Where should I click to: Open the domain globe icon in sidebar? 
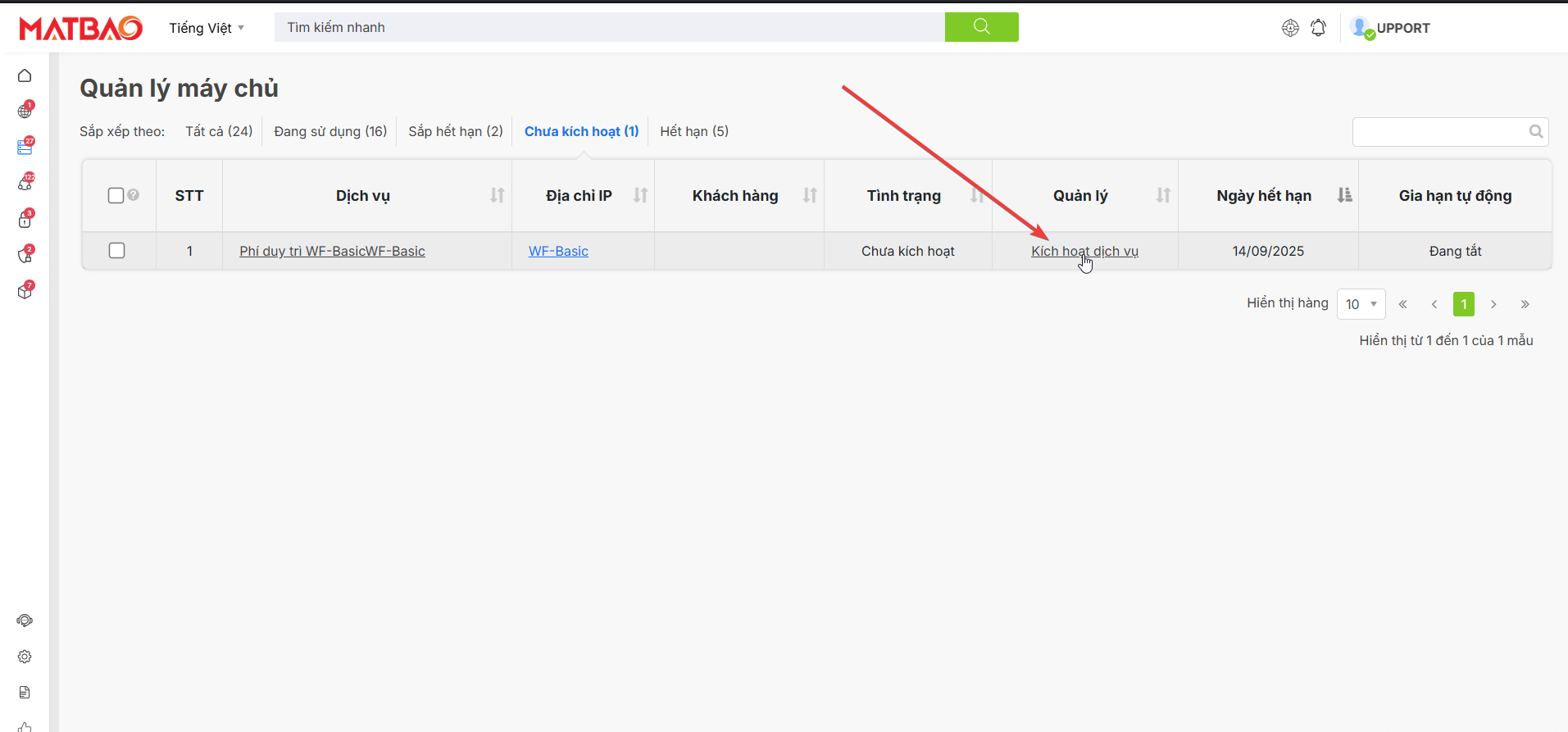25,111
